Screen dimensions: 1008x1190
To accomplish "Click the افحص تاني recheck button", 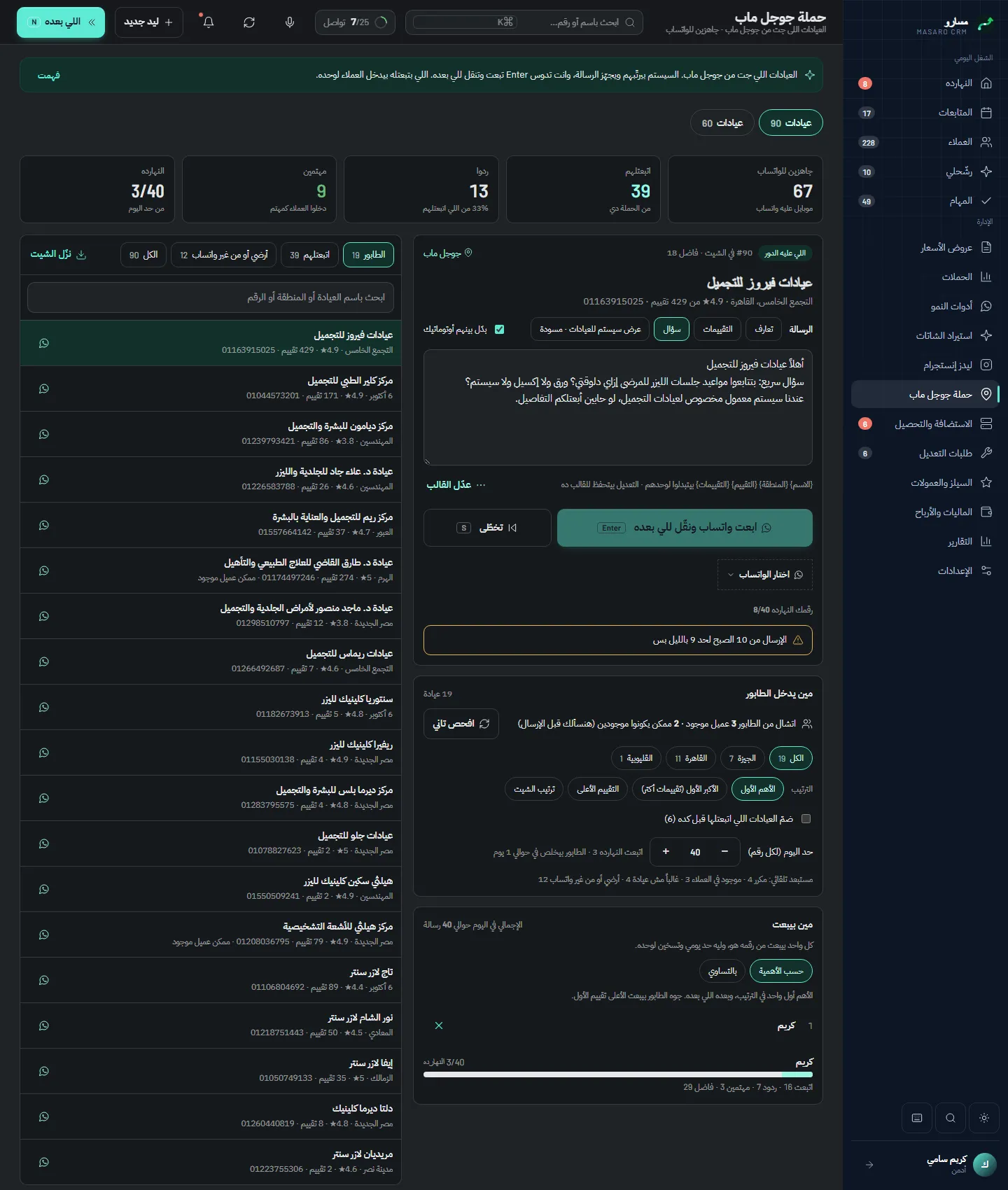I will tap(461, 724).
